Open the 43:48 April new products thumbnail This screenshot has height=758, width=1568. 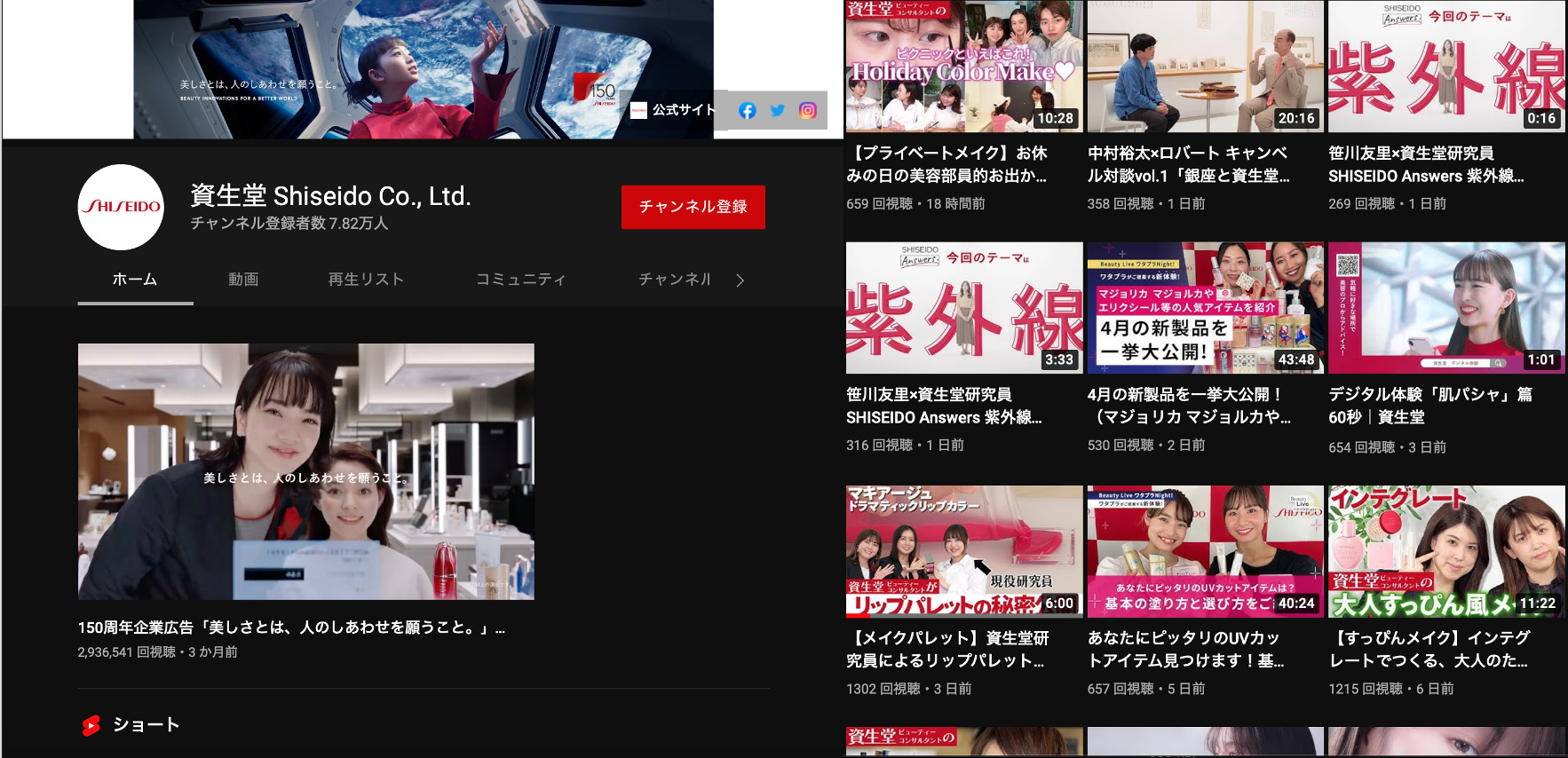tap(1205, 308)
